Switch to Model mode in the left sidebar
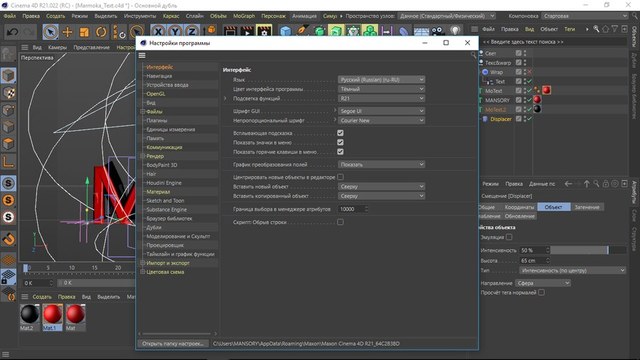 (8, 76)
